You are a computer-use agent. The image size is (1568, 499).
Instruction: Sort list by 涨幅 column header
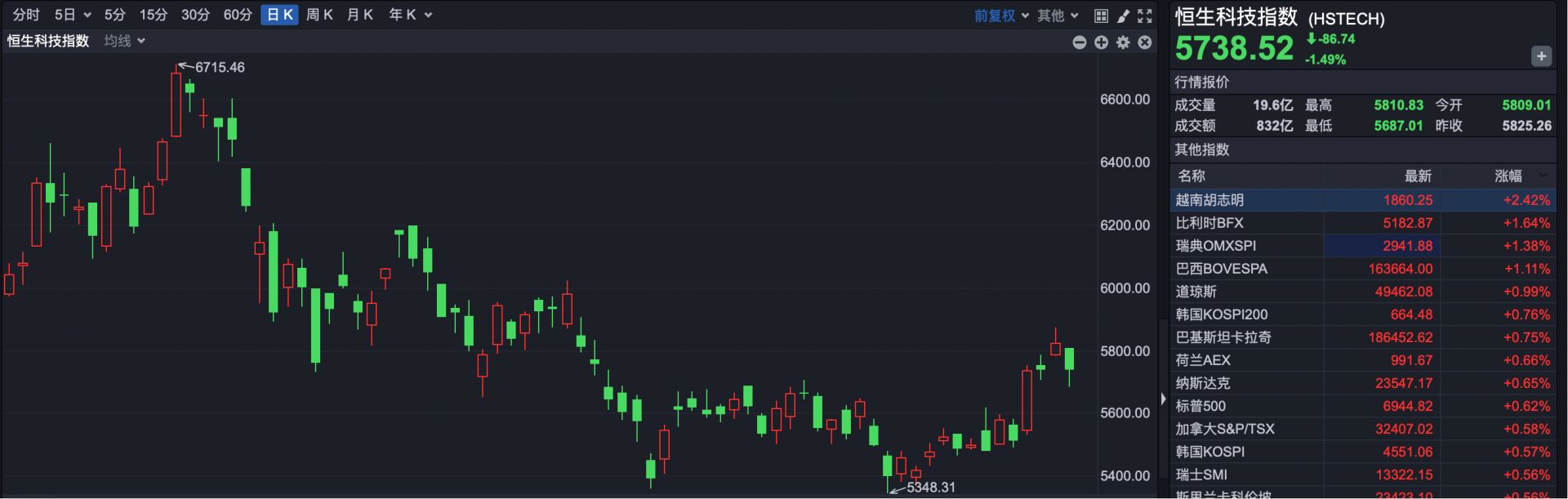coord(1508,176)
